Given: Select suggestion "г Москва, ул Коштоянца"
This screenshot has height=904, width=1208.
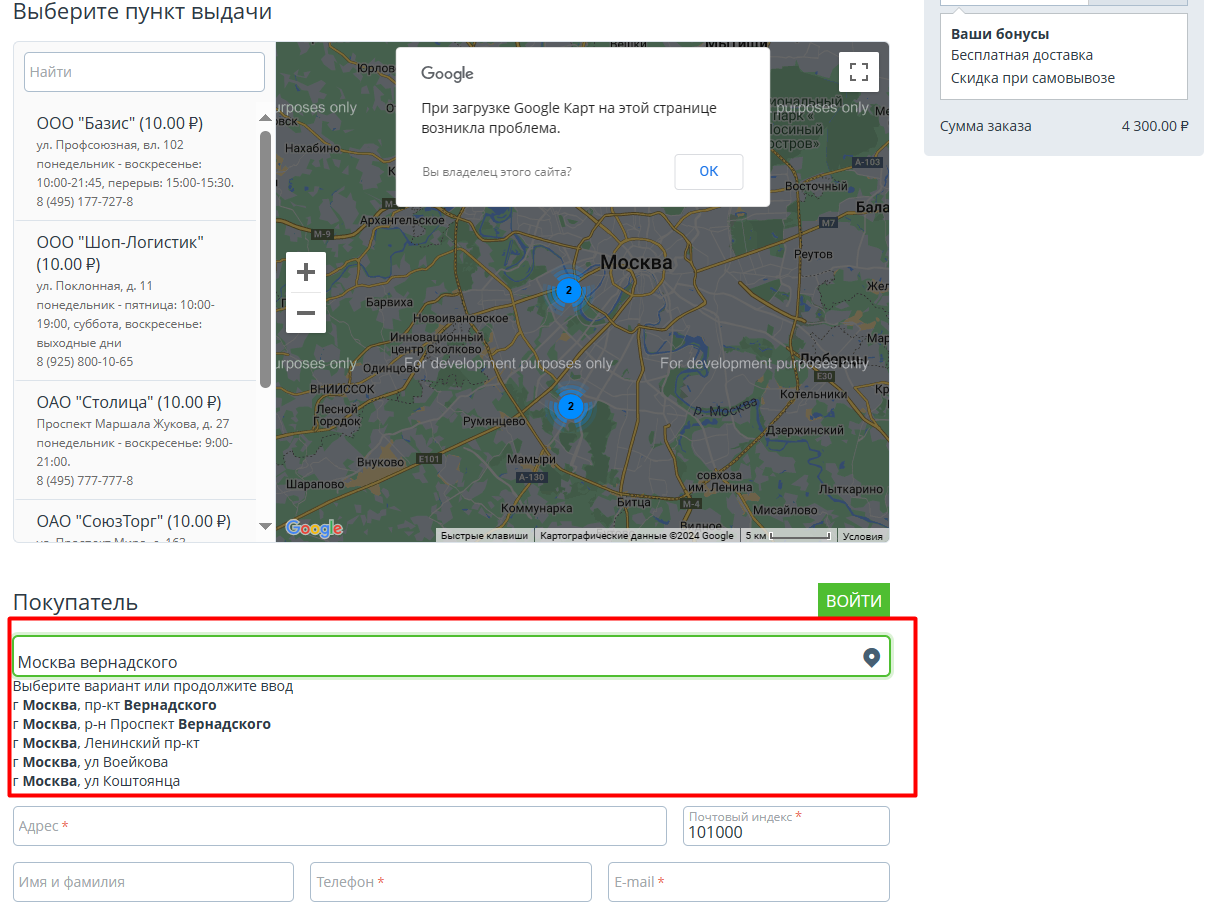Looking at the screenshot, I should (97, 781).
